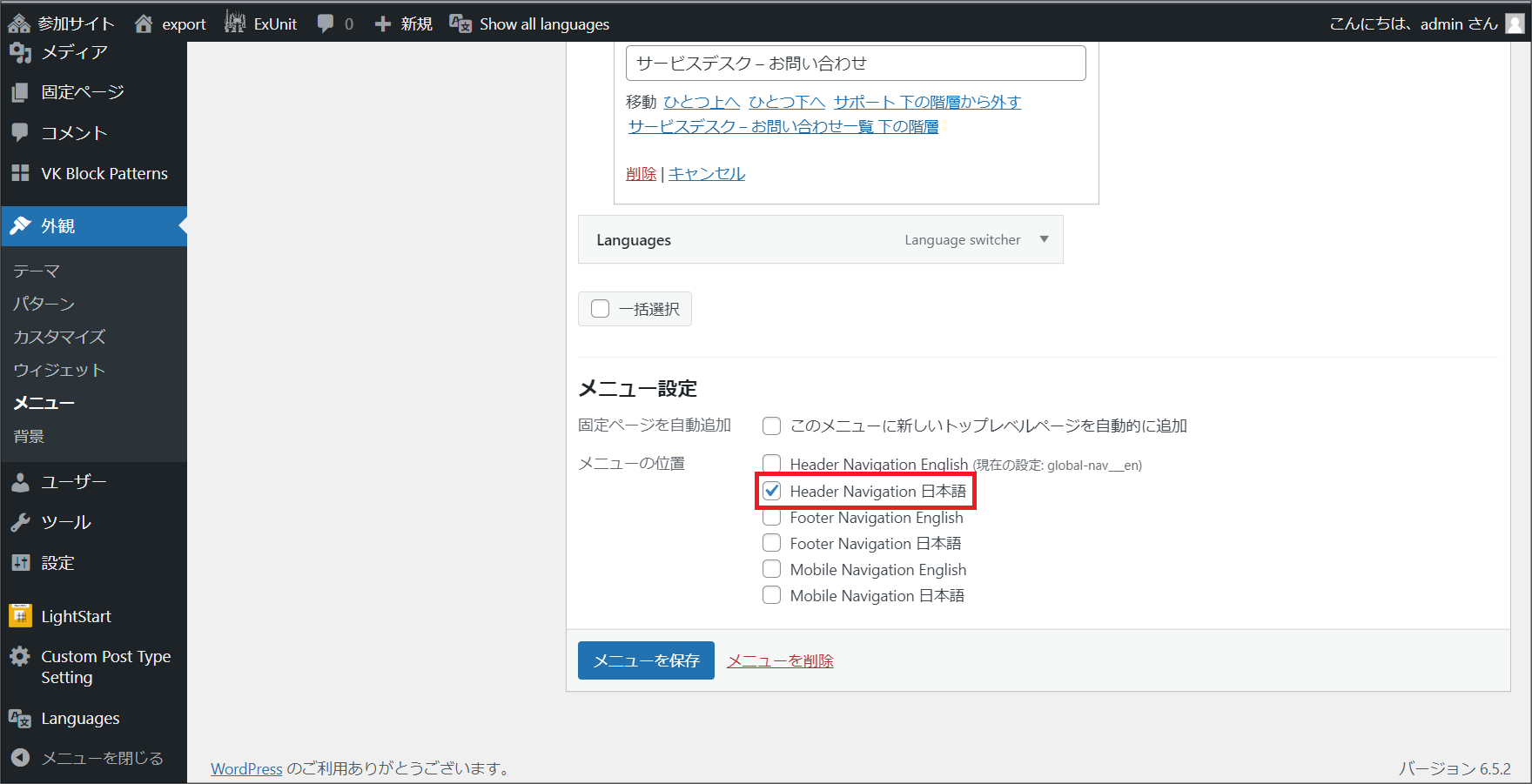Click 削除 link for menu item
Viewport: 1532px width, 784px height.
642,173
